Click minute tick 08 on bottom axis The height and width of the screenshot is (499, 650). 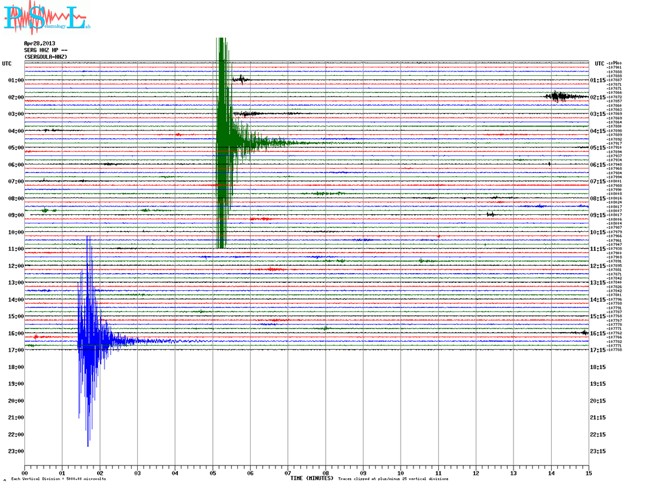click(325, 471)
